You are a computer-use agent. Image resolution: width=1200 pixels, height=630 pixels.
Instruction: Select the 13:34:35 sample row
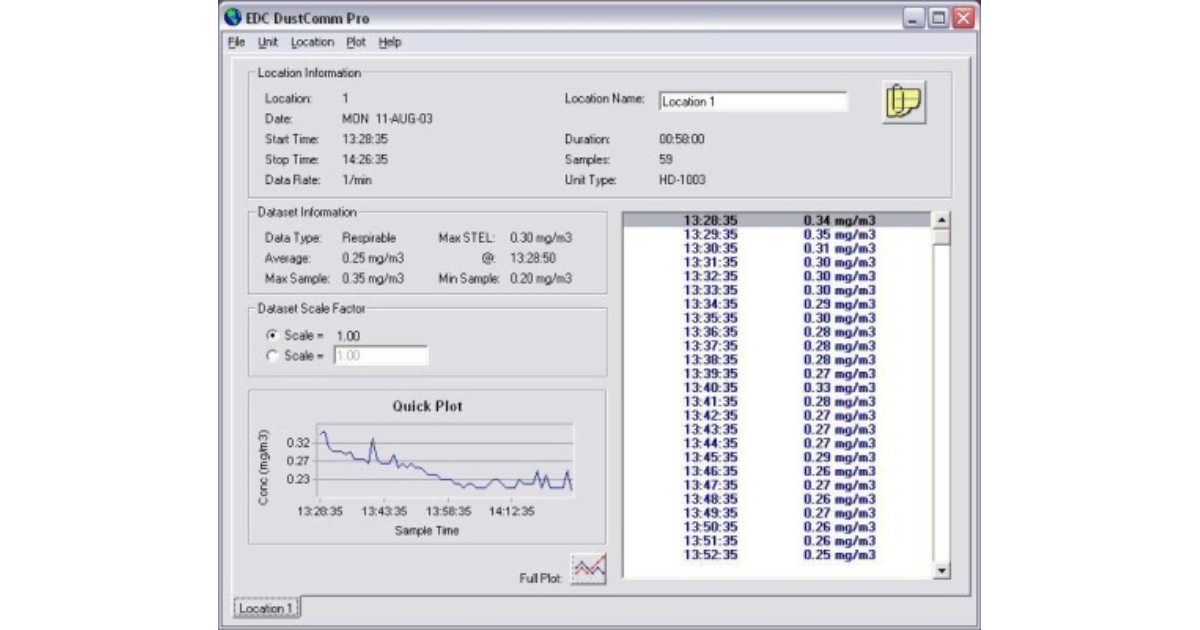point(778,304)
